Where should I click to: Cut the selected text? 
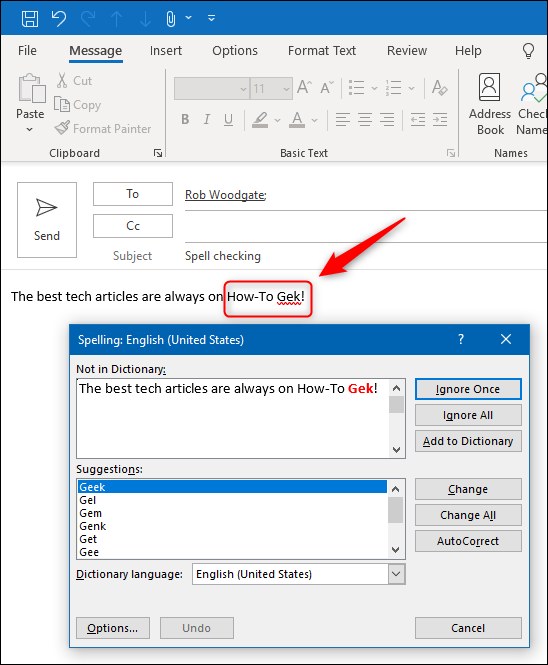74,80
